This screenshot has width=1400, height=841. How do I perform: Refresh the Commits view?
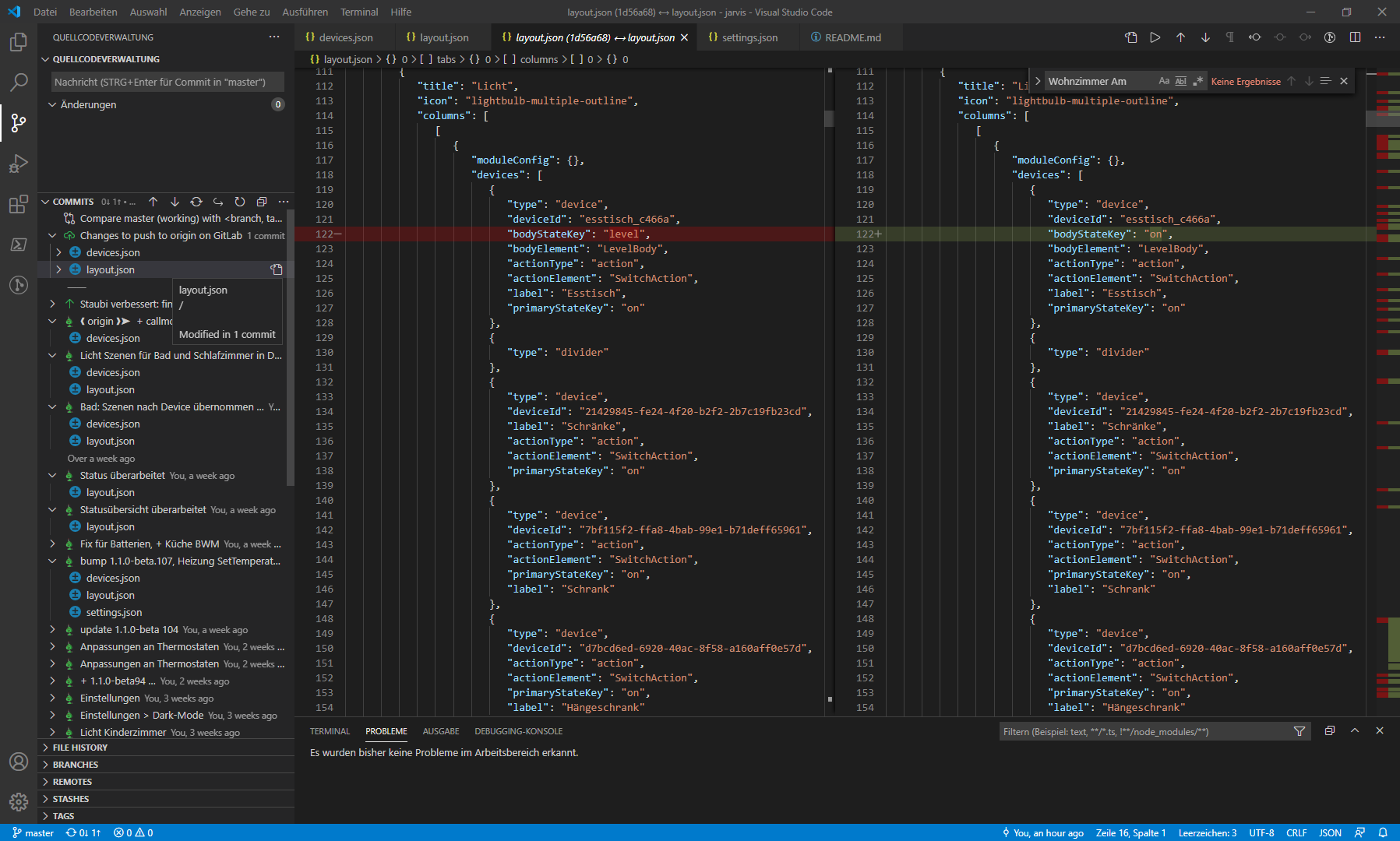[240, 202]
